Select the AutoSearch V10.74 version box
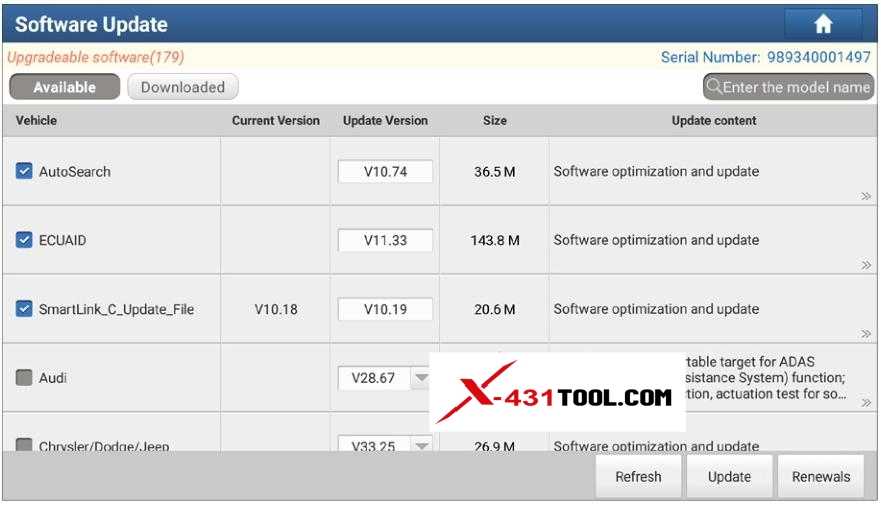881x506 pixels. pos(385,171)
